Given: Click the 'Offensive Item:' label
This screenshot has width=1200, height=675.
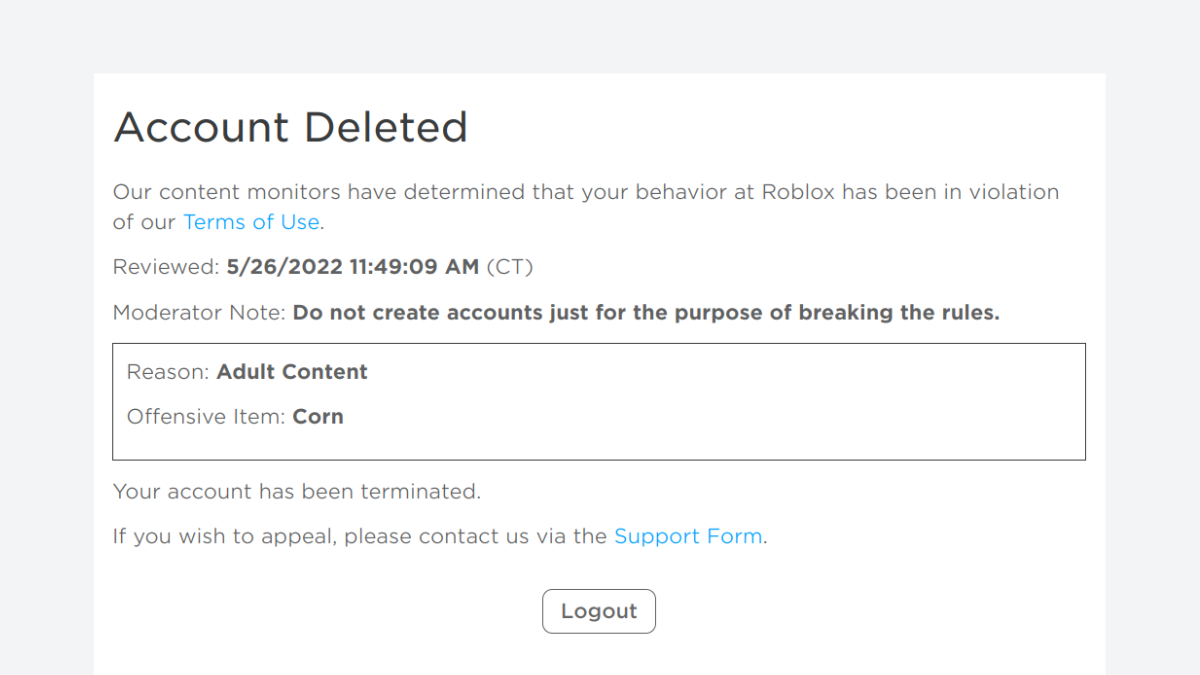Looking at the screenshot, I should coord(207,417).
